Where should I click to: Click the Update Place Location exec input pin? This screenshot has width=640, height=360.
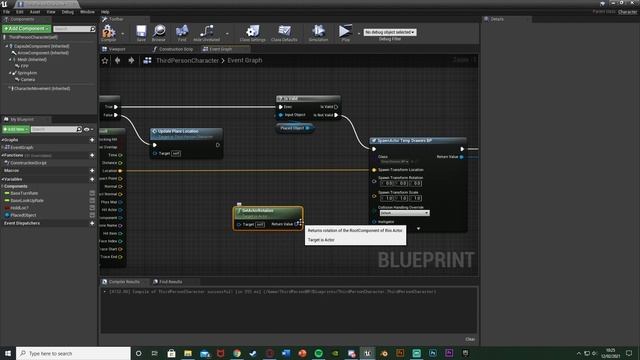tap(155, 145)
